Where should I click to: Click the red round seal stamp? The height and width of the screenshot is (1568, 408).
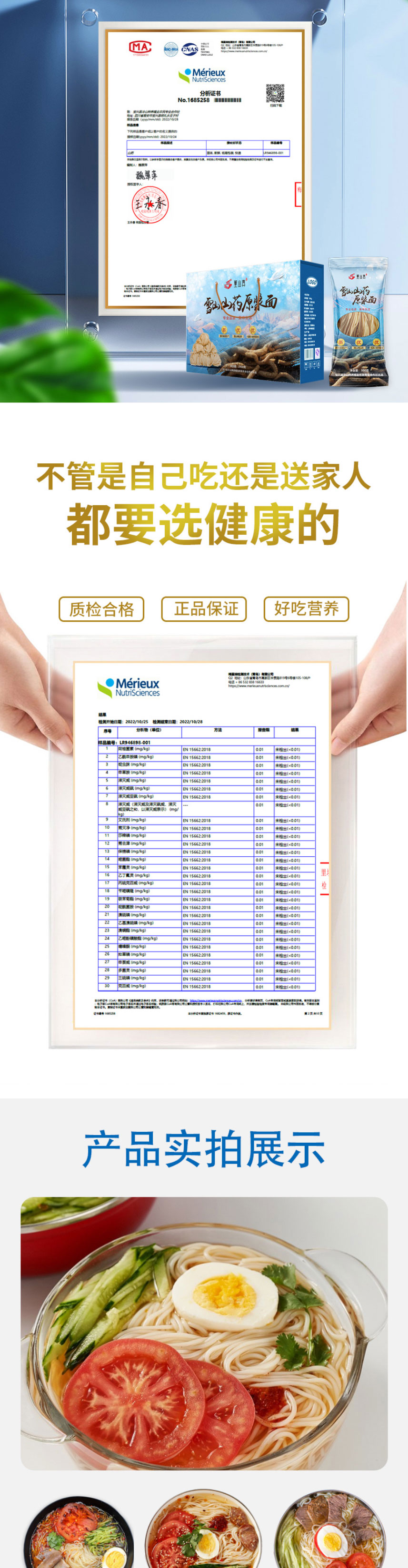(150, 204)
